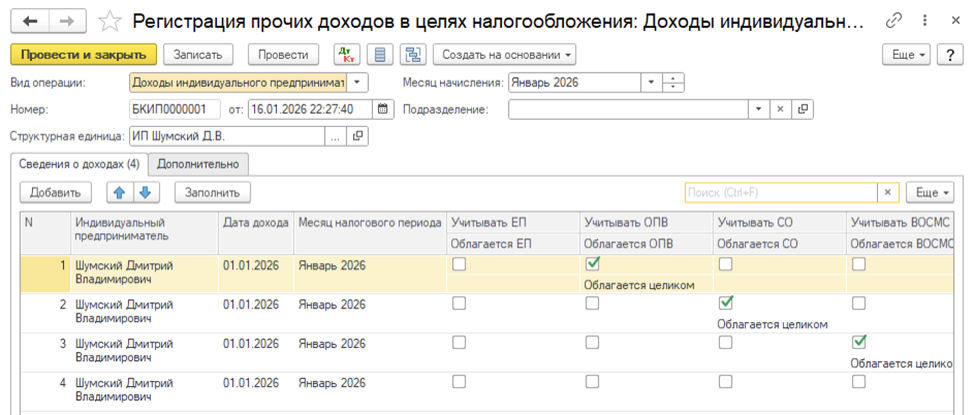Select the Сведения о доходах tab
Screen dimensions: 974x415
(x=77, y=164)
